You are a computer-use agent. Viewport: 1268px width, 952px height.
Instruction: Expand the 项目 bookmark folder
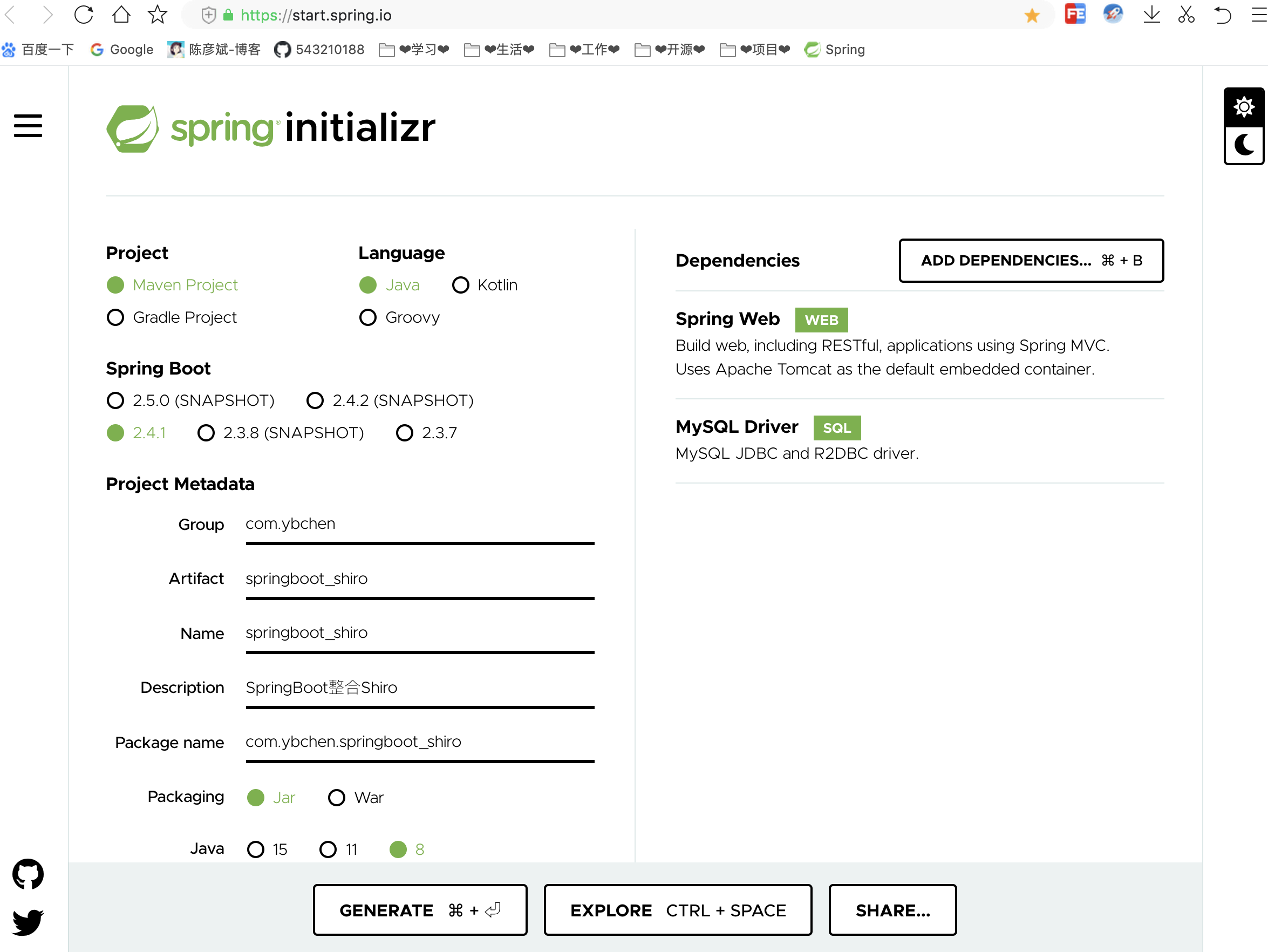[755, 50]
